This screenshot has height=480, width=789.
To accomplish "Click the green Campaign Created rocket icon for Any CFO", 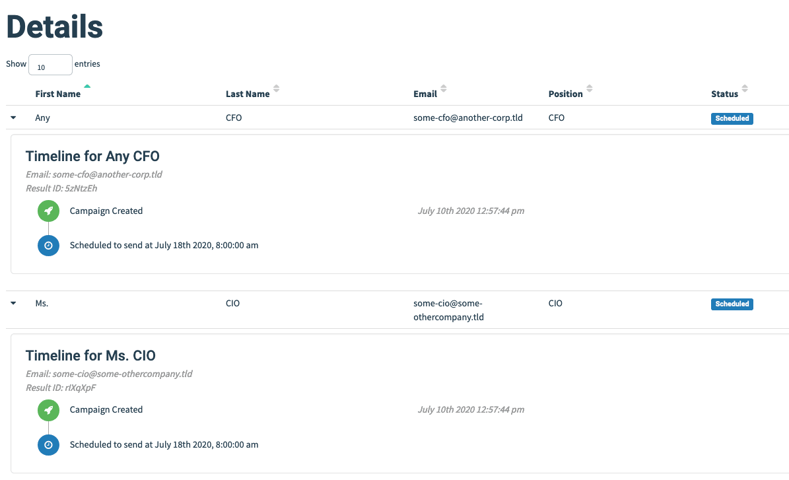I will click(x=48, y=211).
